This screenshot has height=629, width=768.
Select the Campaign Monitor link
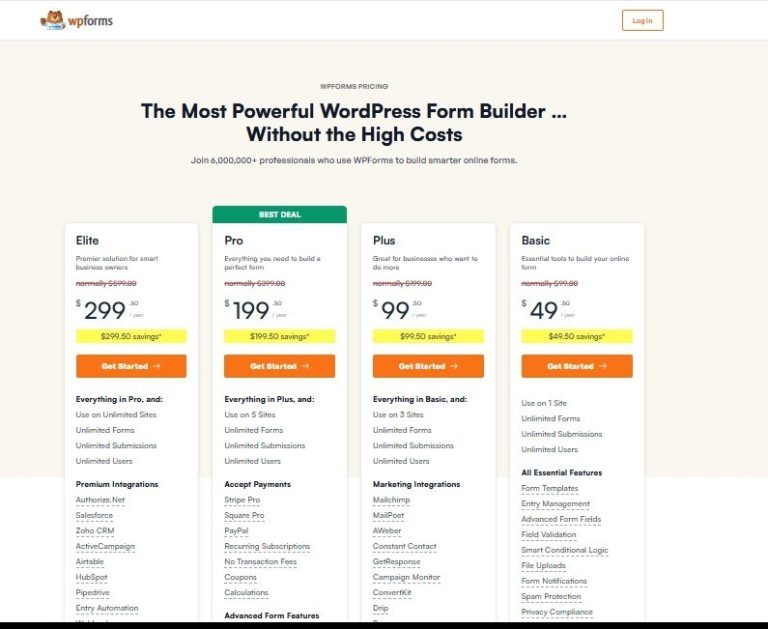click(406, 577)
